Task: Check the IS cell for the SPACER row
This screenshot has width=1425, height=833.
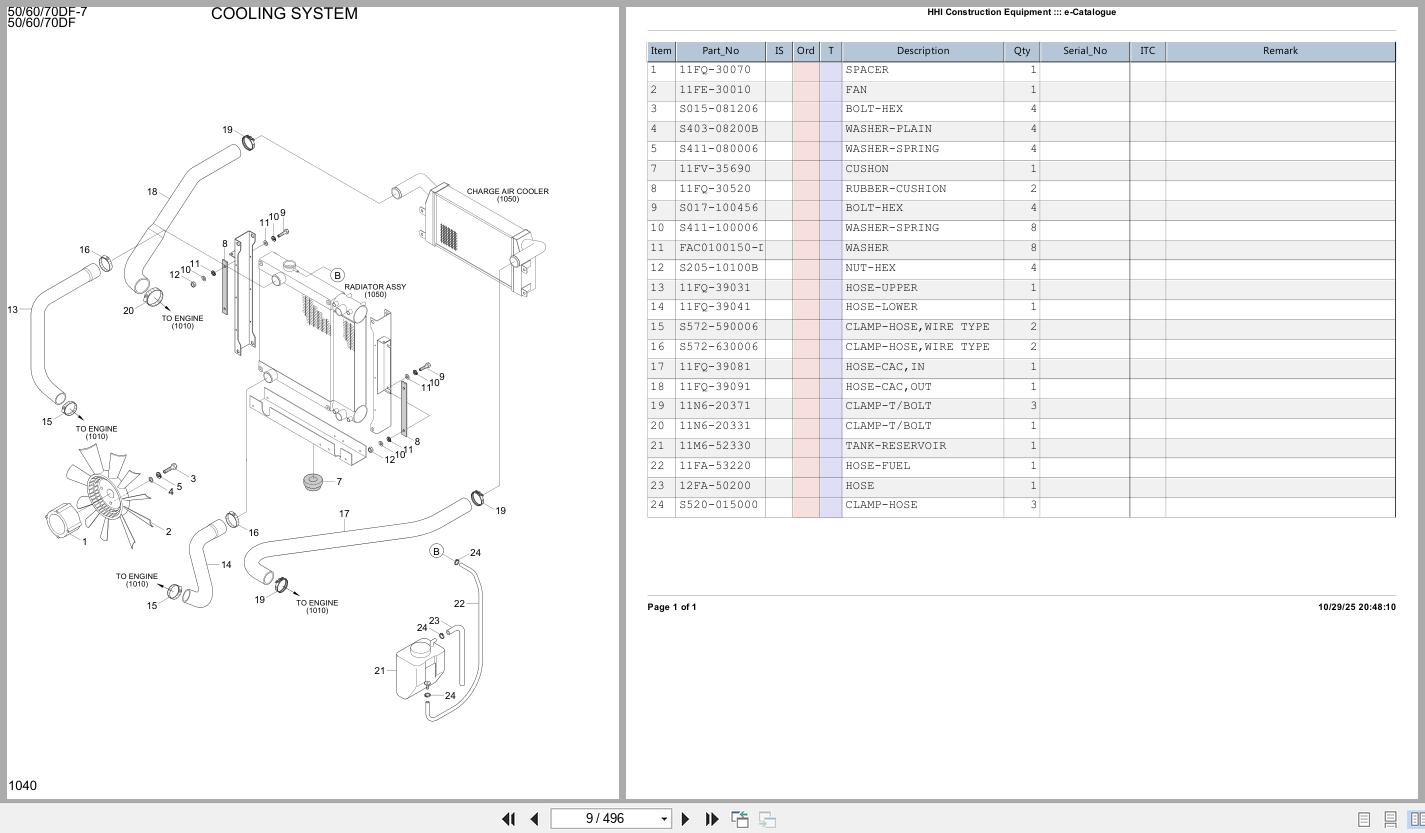Action: 777,70
